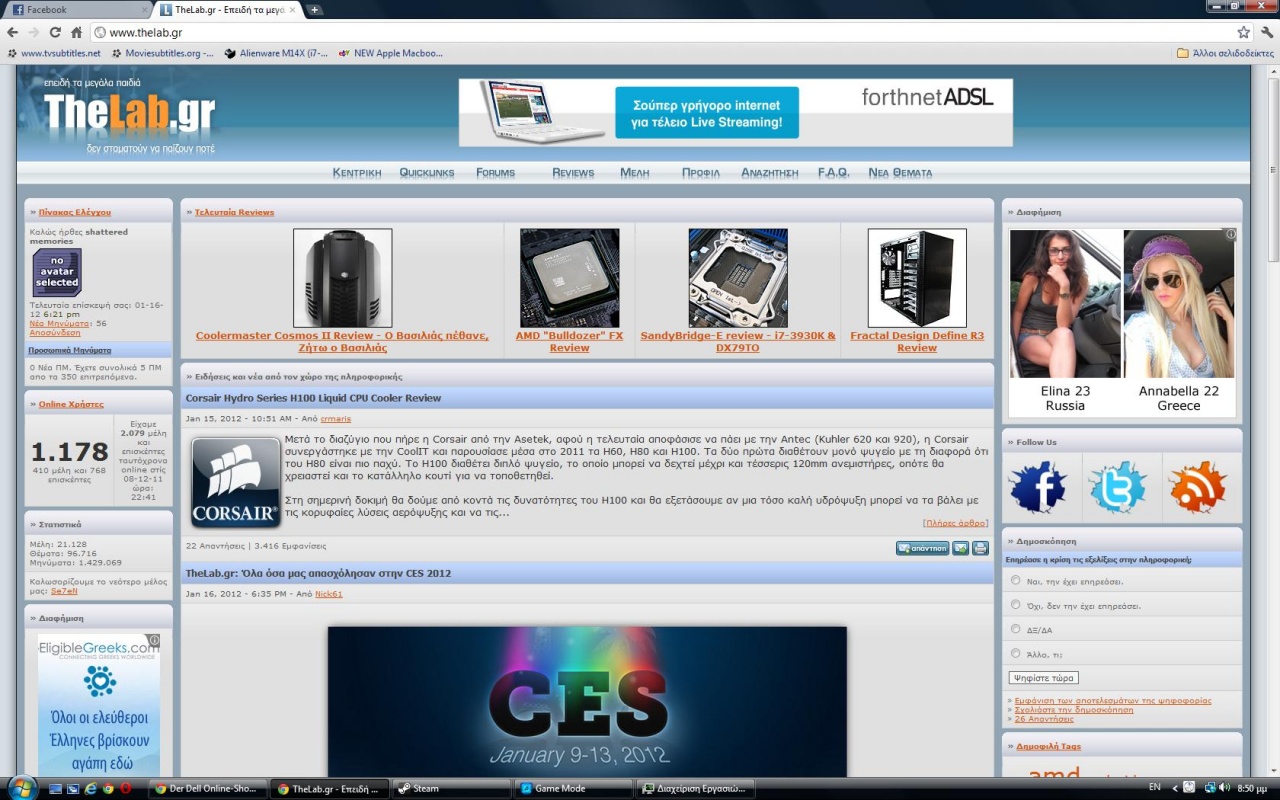Select poll option 'Ναι, την έχει επηρεάσει'
The width and height of the screenshot is (1280, 800).
[x=1016, y=580]
